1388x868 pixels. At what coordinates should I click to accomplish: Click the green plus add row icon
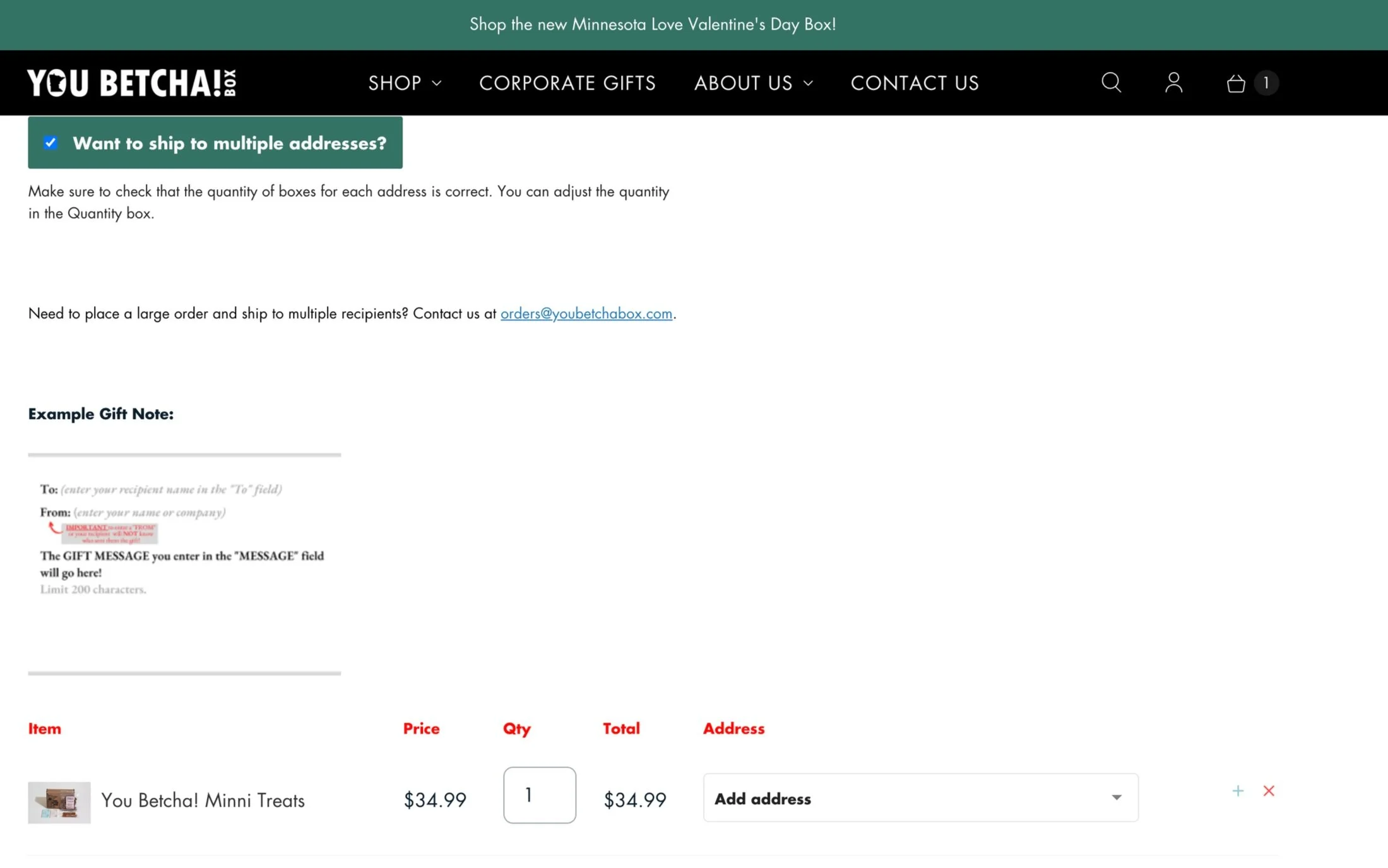[1237, 791]
